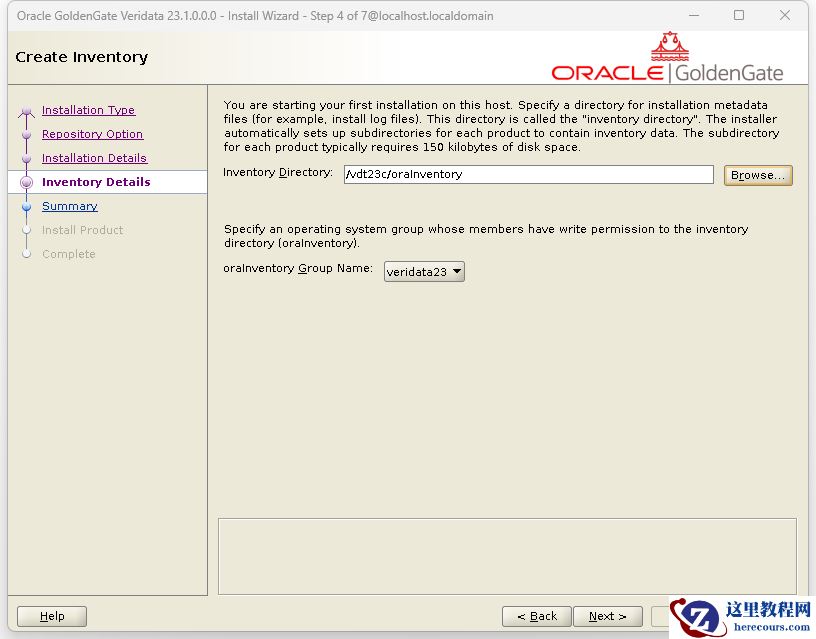Click the oraInventory Group Name label
The height and width of the screenshot is (639, 816).
pyautogui.click(x=298, y=269)
